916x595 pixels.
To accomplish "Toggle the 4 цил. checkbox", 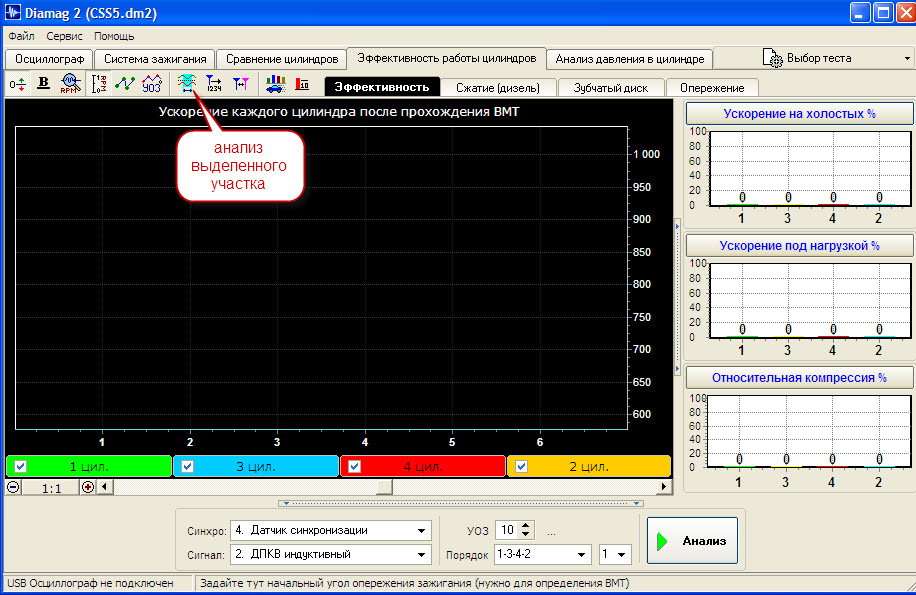I will [x=354, y=467].
